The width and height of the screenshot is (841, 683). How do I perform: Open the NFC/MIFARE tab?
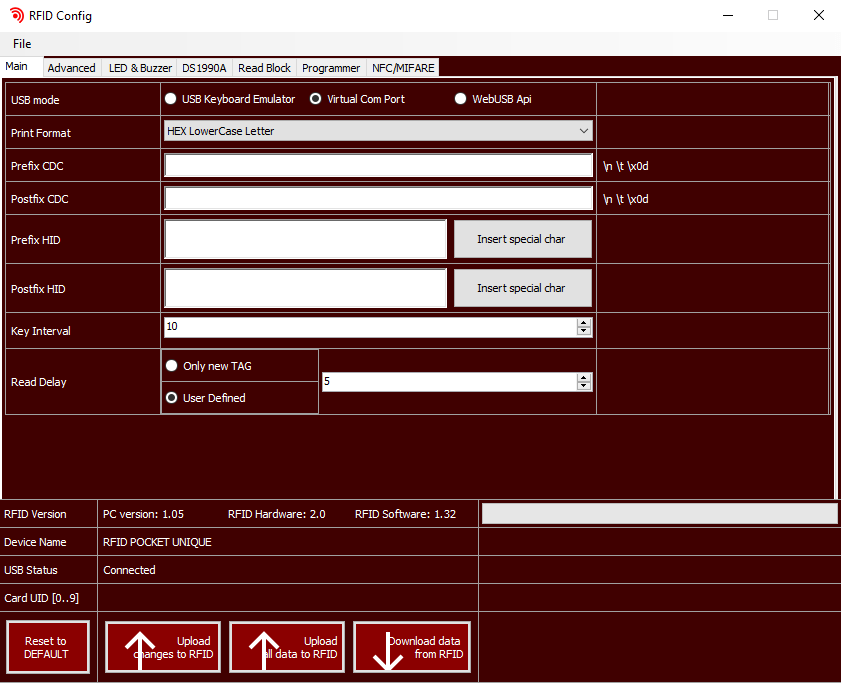pyautogui.click(x=403, y=68)
